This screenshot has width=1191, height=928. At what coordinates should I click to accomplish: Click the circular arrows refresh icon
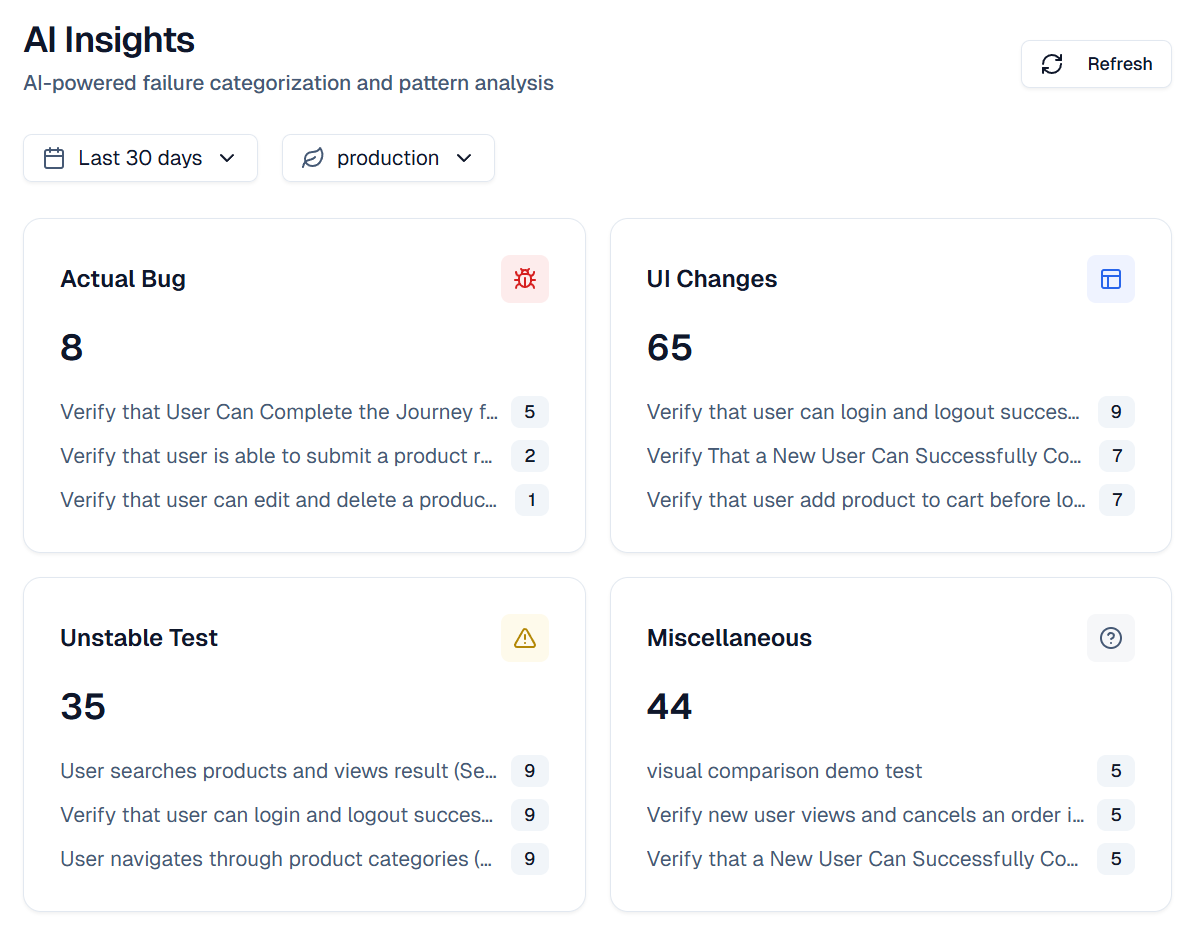coord(1052,64)
